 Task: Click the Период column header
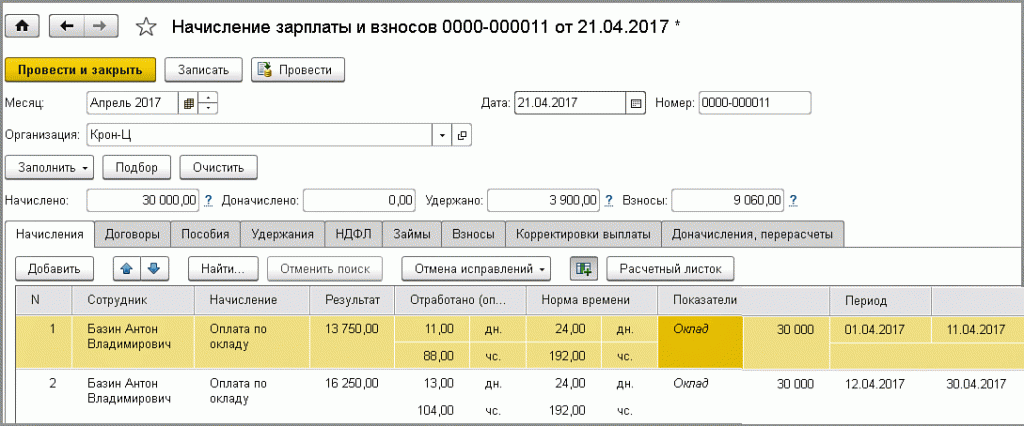click(880, 300)
